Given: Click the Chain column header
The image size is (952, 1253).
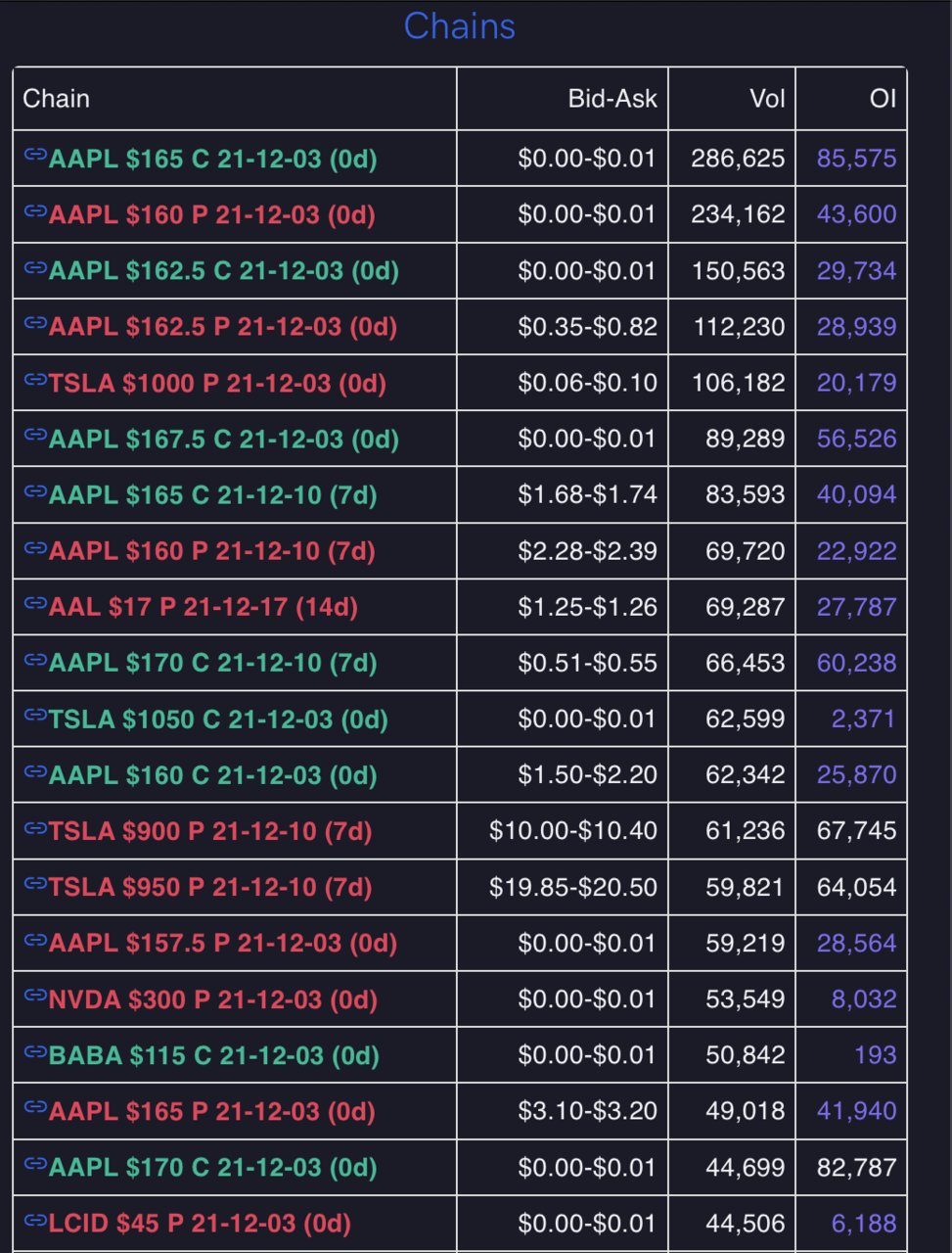Looking at the screenshot, I should click(57, 99).
